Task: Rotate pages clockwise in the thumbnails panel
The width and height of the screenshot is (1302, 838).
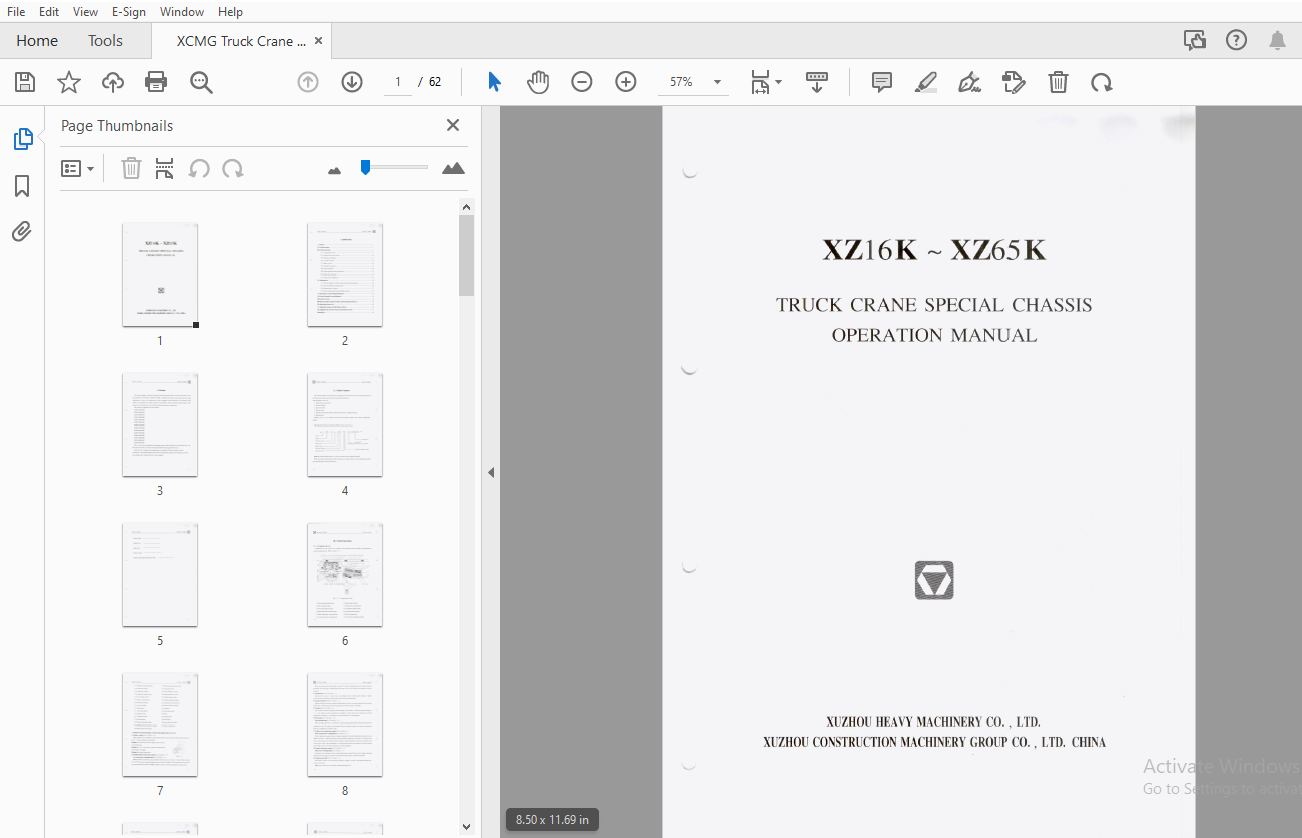Action: 233,169
